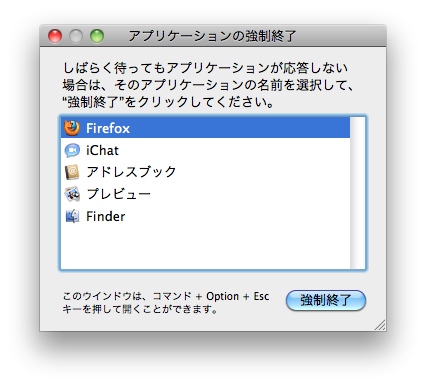Viewport: 426px width, 386px height.
Task: Select the iChat entry text
Action: pos(102,150)
